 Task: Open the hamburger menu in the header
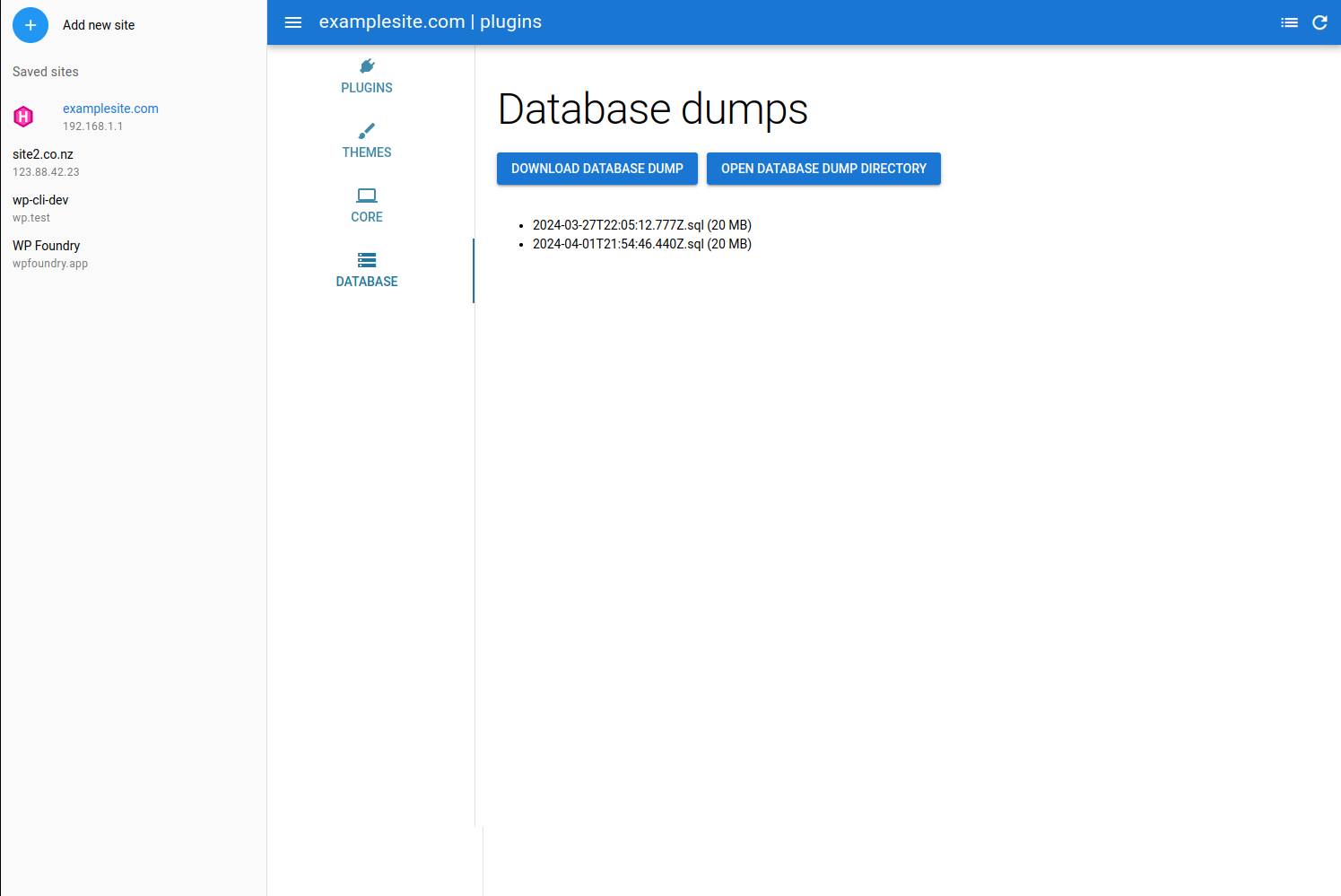click(293, 22)
